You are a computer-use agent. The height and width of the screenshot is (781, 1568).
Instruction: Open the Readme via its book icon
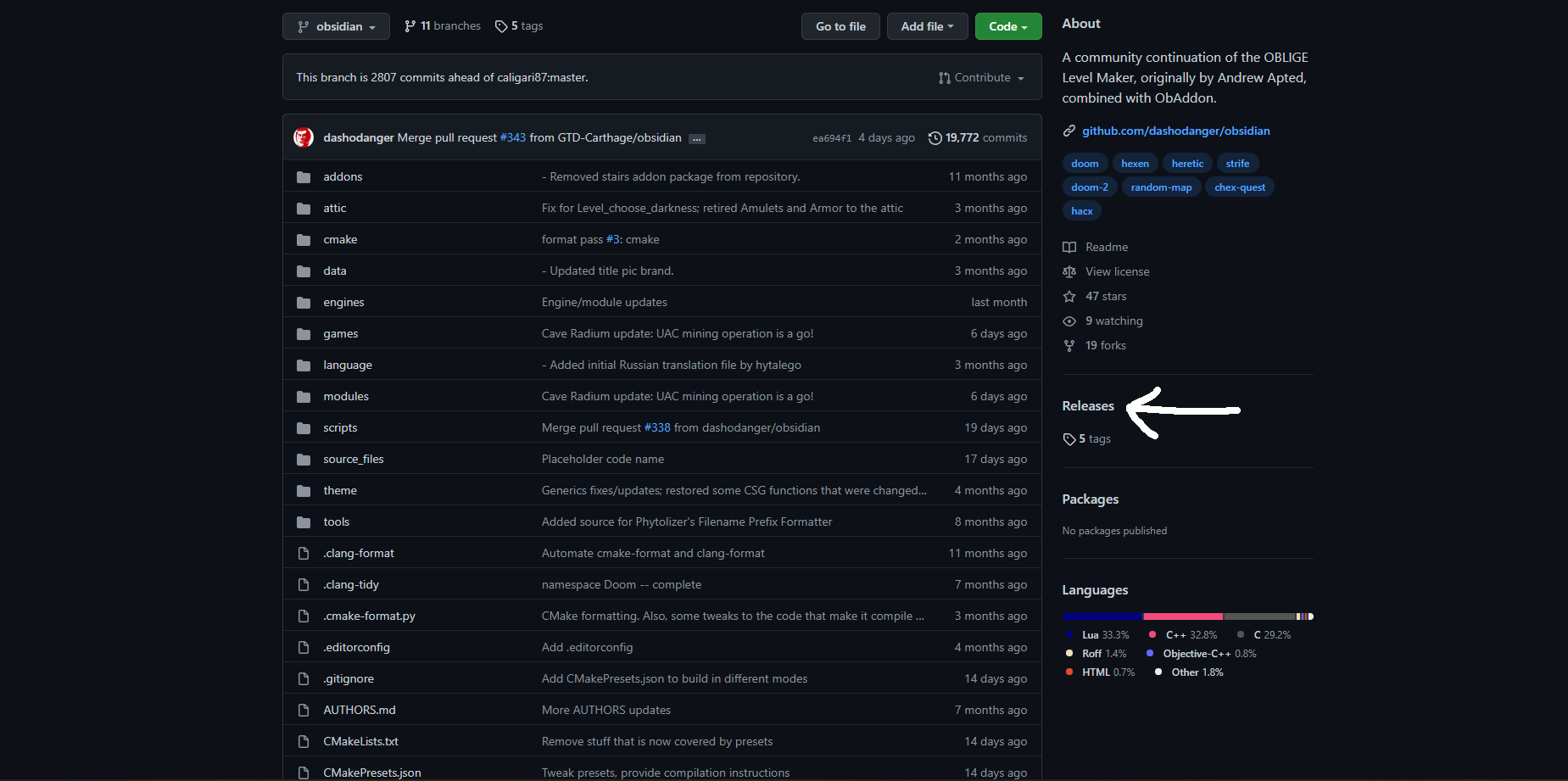coord(1070,247)
